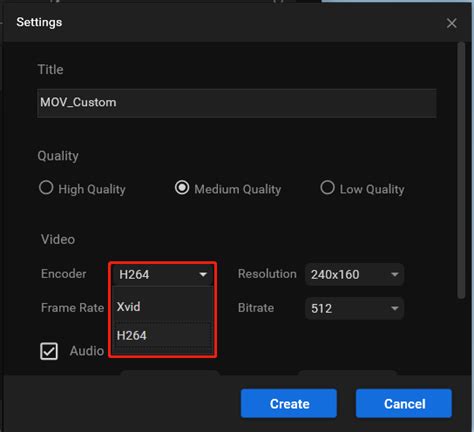Viewport: 474px width, 432px height.
Task: Select the Medium Quality radio button
Action: click(x=182, y=188)
